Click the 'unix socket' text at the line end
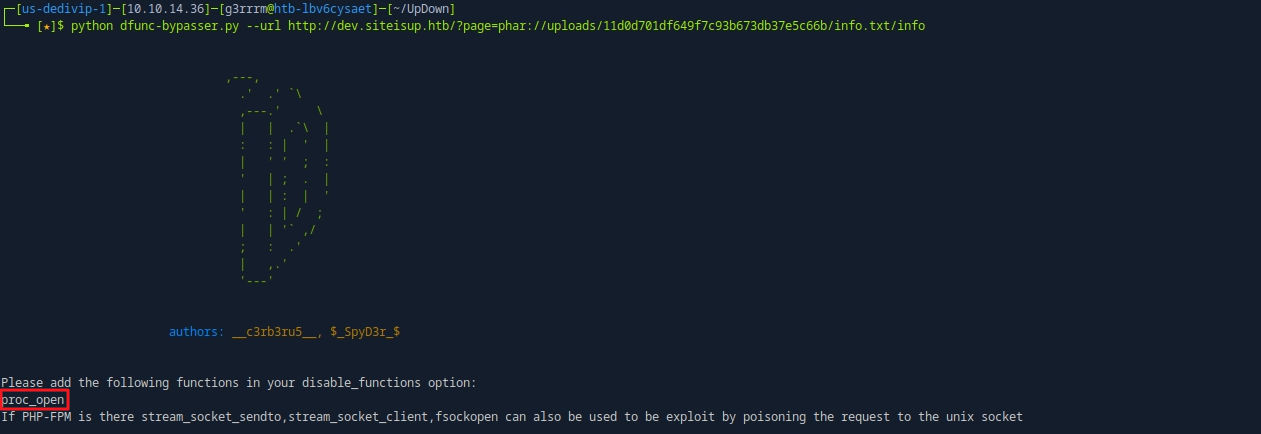The width and height of the screenshot is (1261, 434). click(x=982, y=416)
